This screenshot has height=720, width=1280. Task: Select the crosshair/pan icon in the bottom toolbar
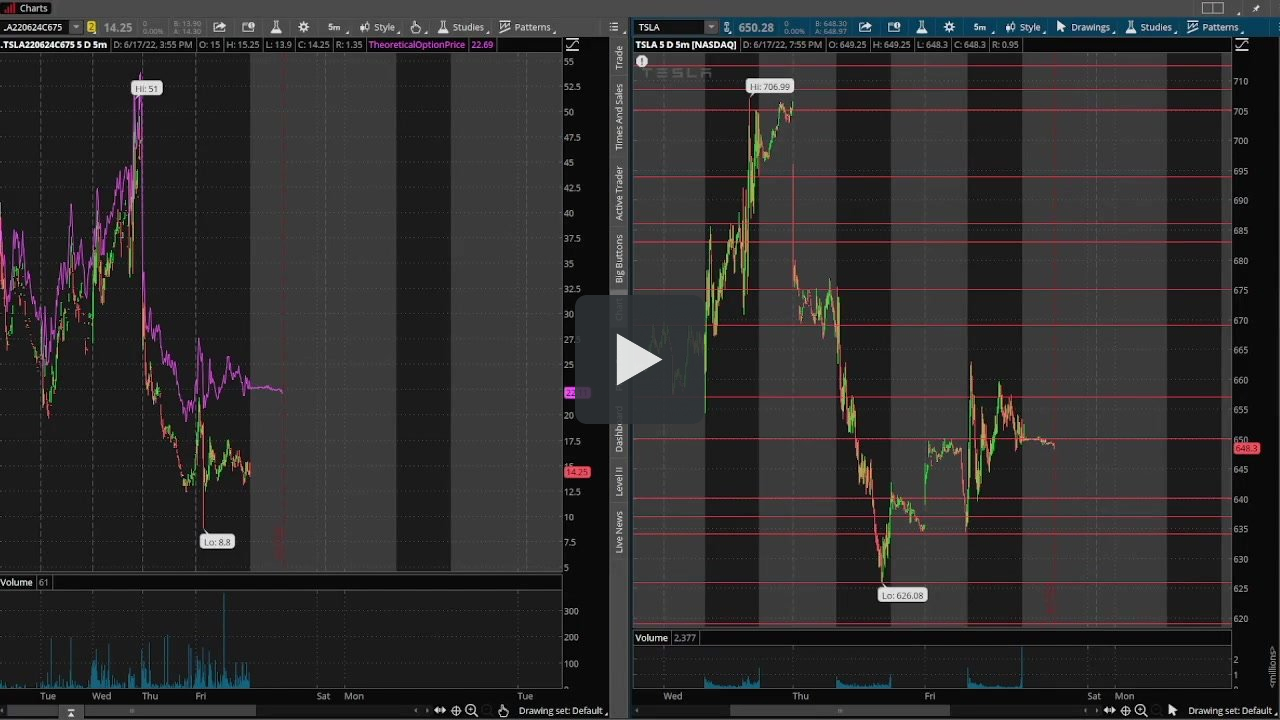456,710
